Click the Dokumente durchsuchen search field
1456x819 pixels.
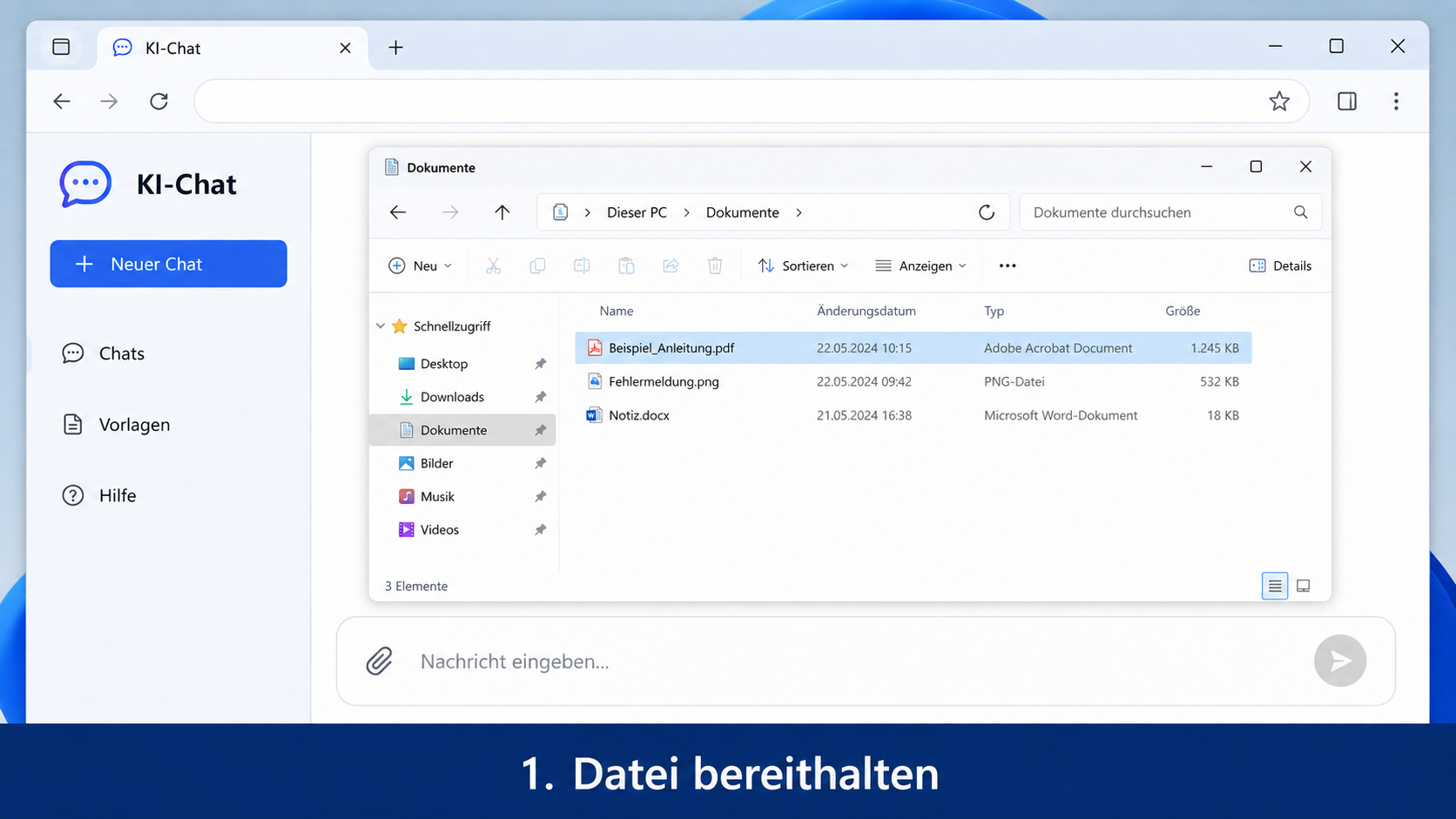pos(1170,212)
